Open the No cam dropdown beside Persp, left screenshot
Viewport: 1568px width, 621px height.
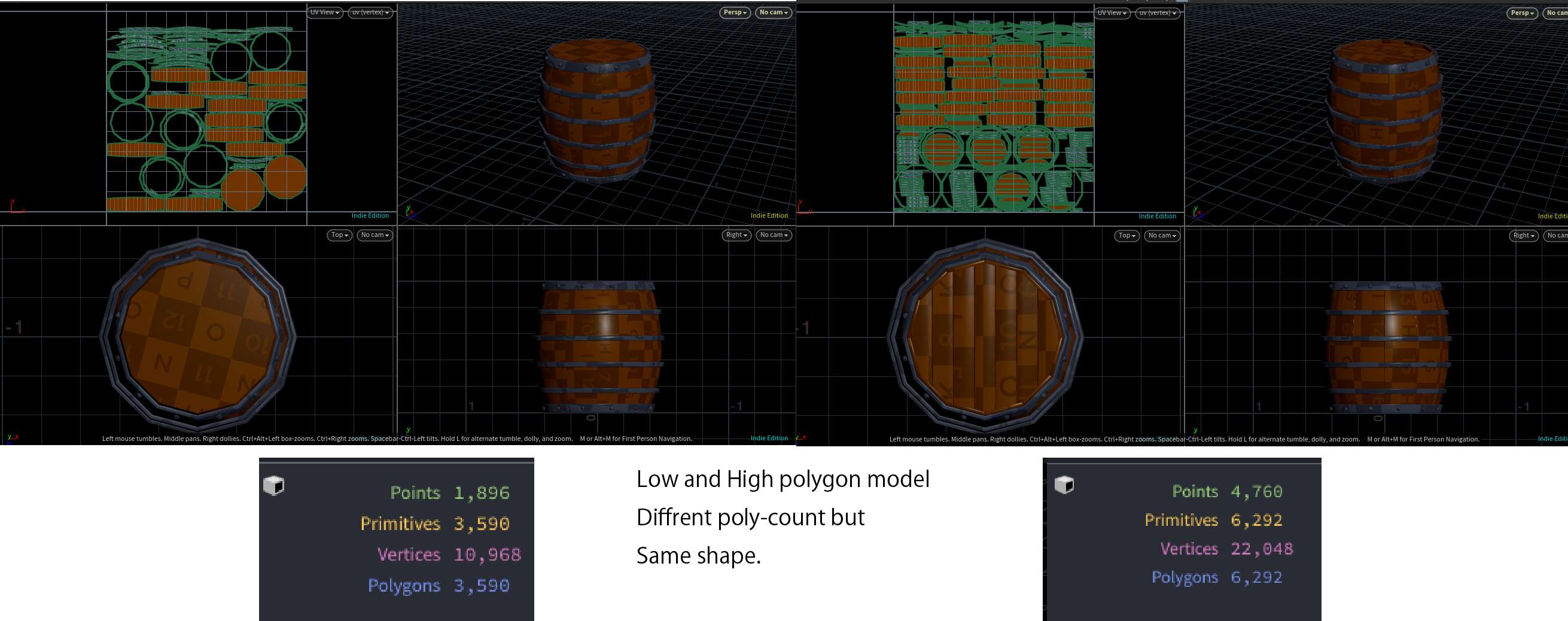point(774,12)
